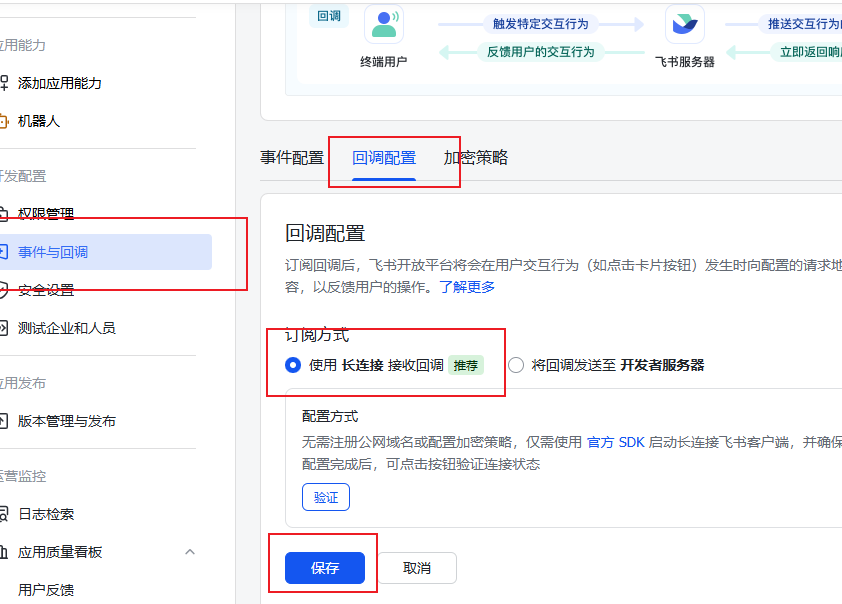Open 测试企业和人员 sidebar item
Screen dimensions: 842x604
click(x=66, y=328)
